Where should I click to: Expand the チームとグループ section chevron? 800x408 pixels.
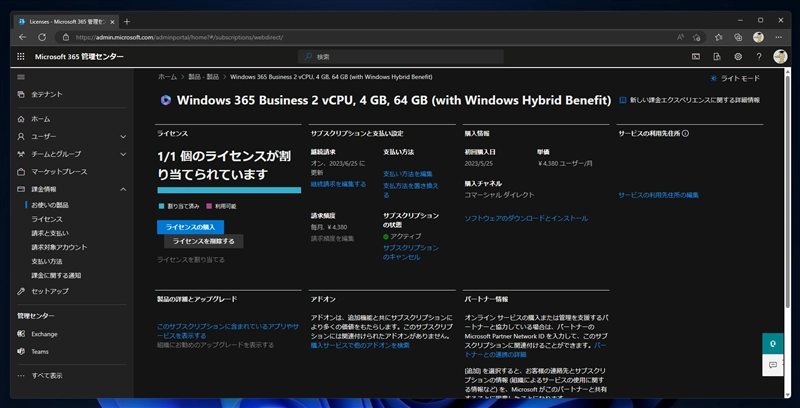(123, 154)
